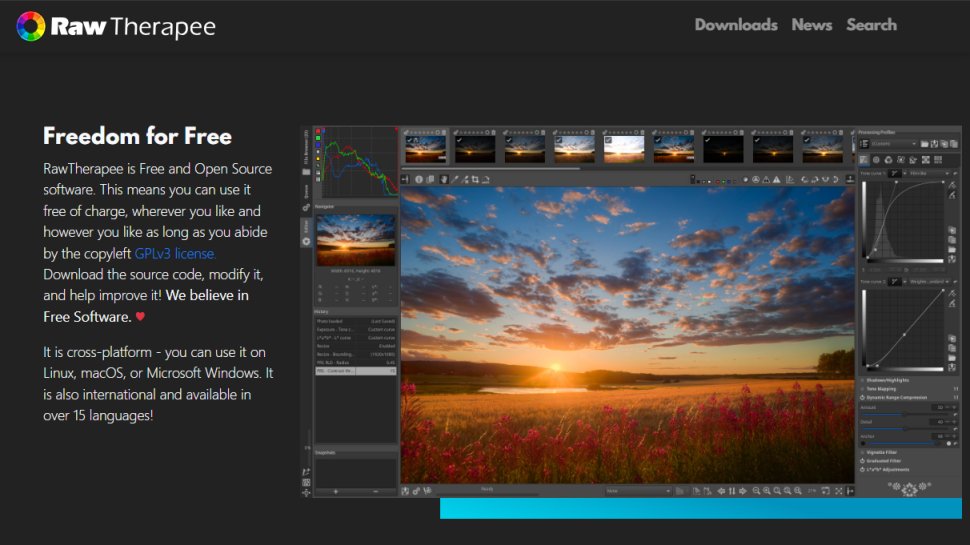Toggle Shadows/Highlights tool on

point(862,380)
